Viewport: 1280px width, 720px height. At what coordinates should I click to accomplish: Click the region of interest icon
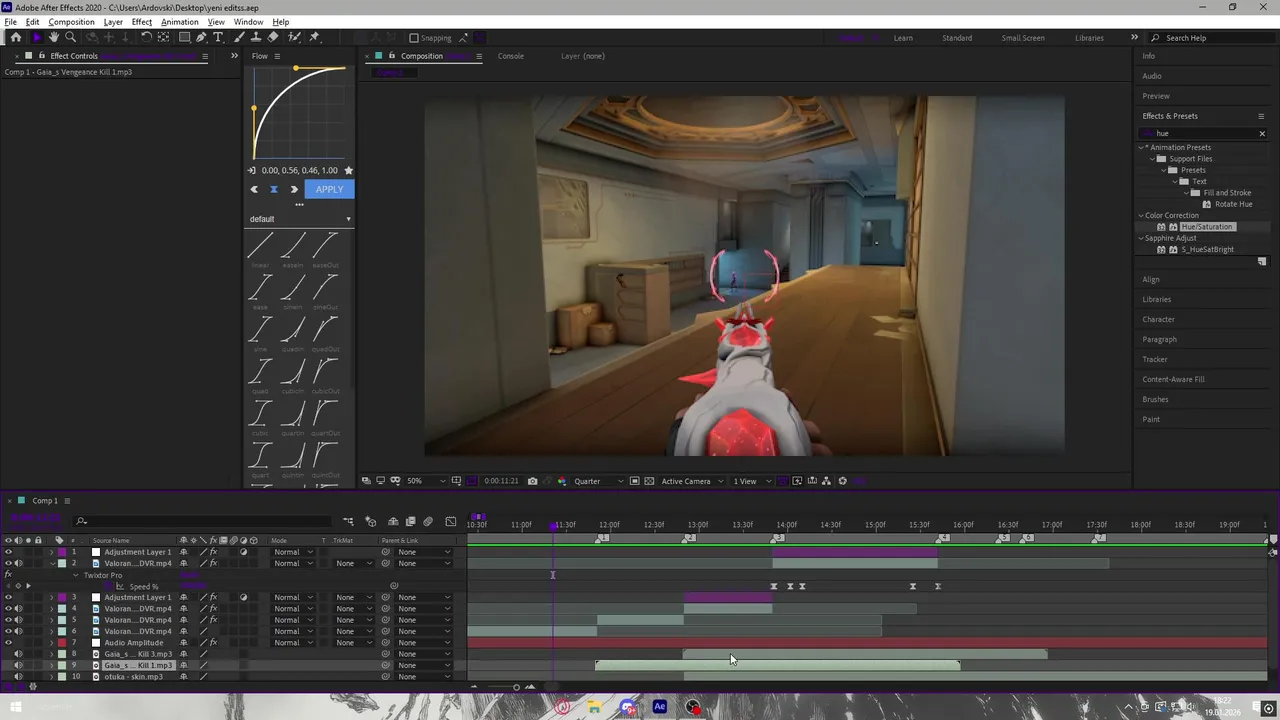click(634, 481)
